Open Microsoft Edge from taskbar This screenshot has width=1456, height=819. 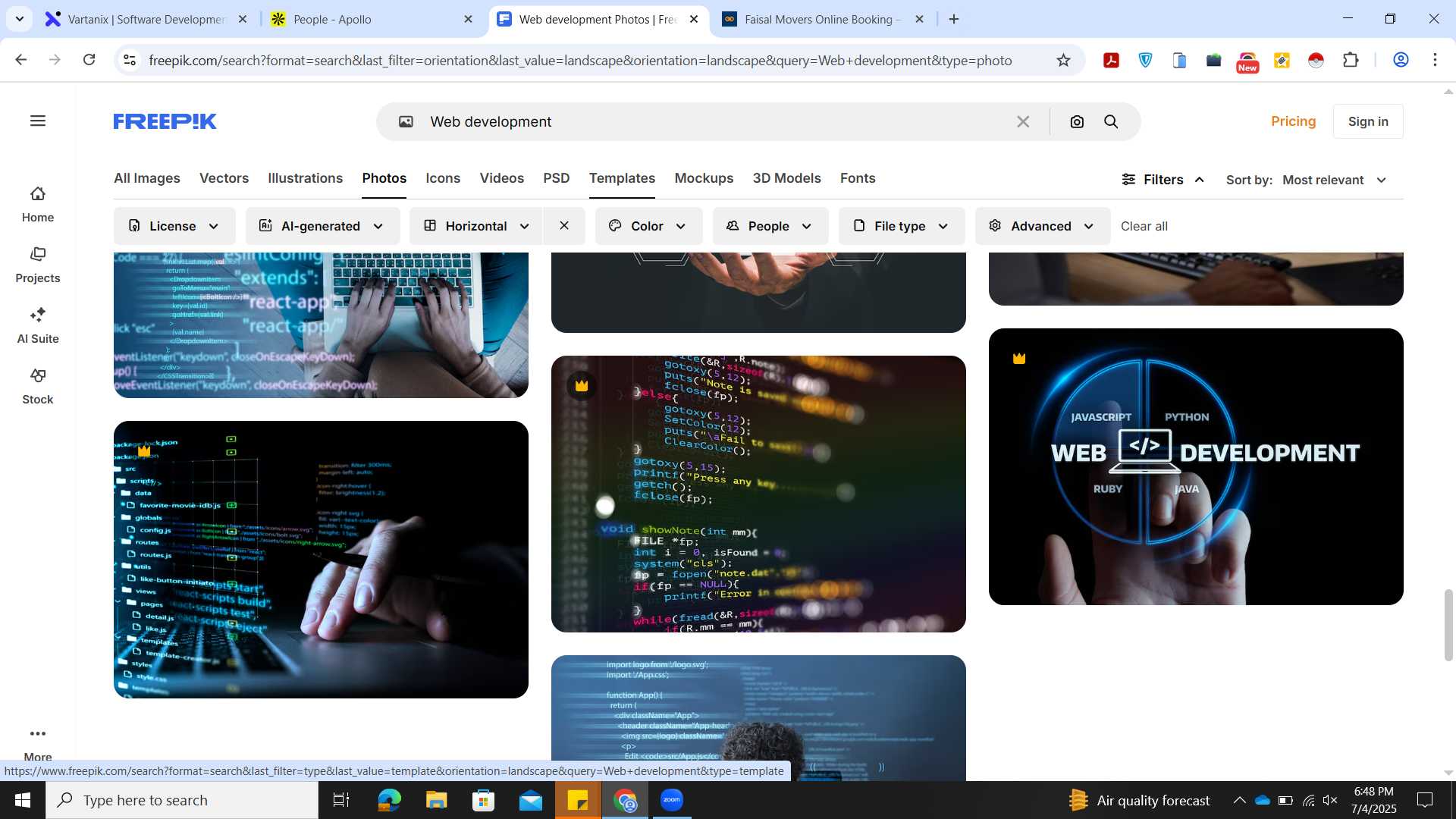click(389, 800)
